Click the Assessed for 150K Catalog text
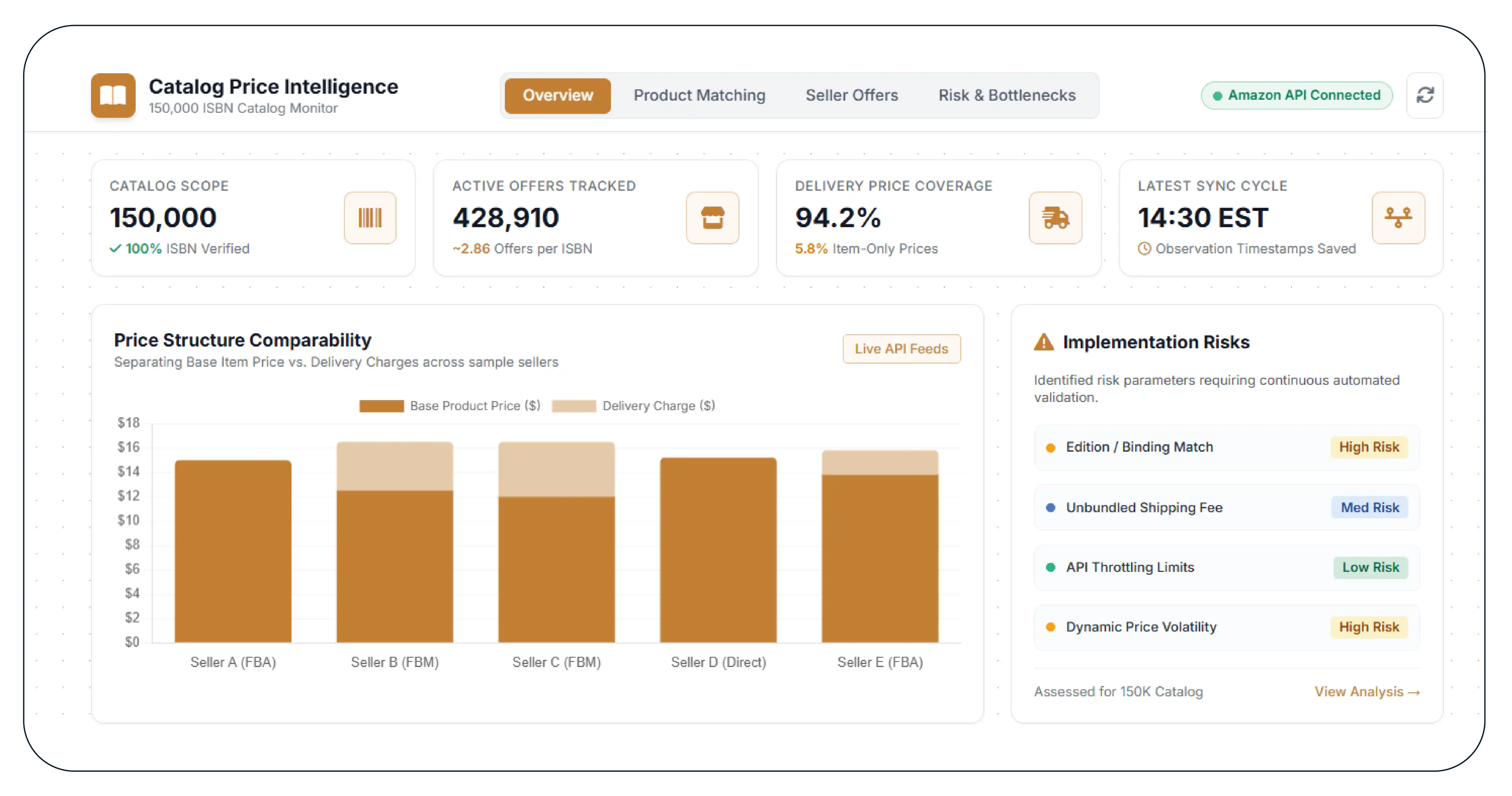The height and width of the screenshot is (796, 1512). (x=1118, y=692)
